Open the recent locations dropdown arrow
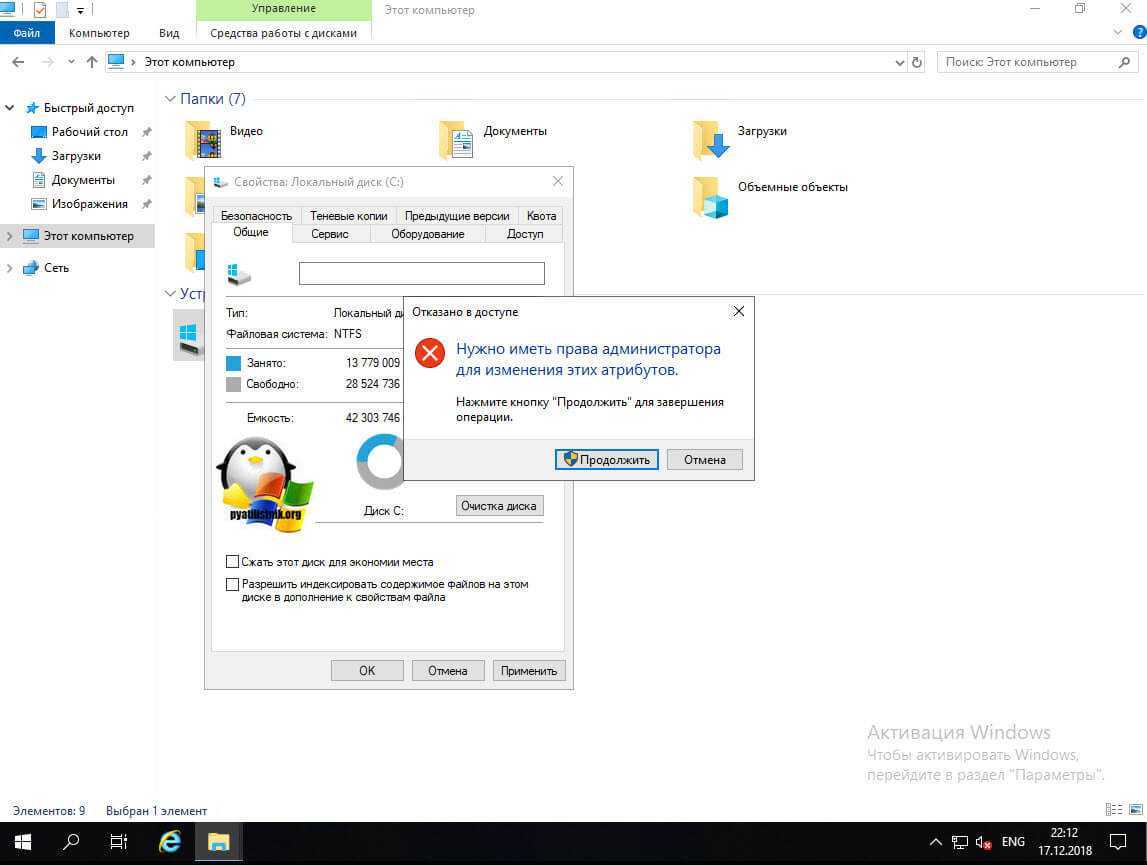This screenshot has height=865, width=1147. pyautogui.click(x=71, y=62)
